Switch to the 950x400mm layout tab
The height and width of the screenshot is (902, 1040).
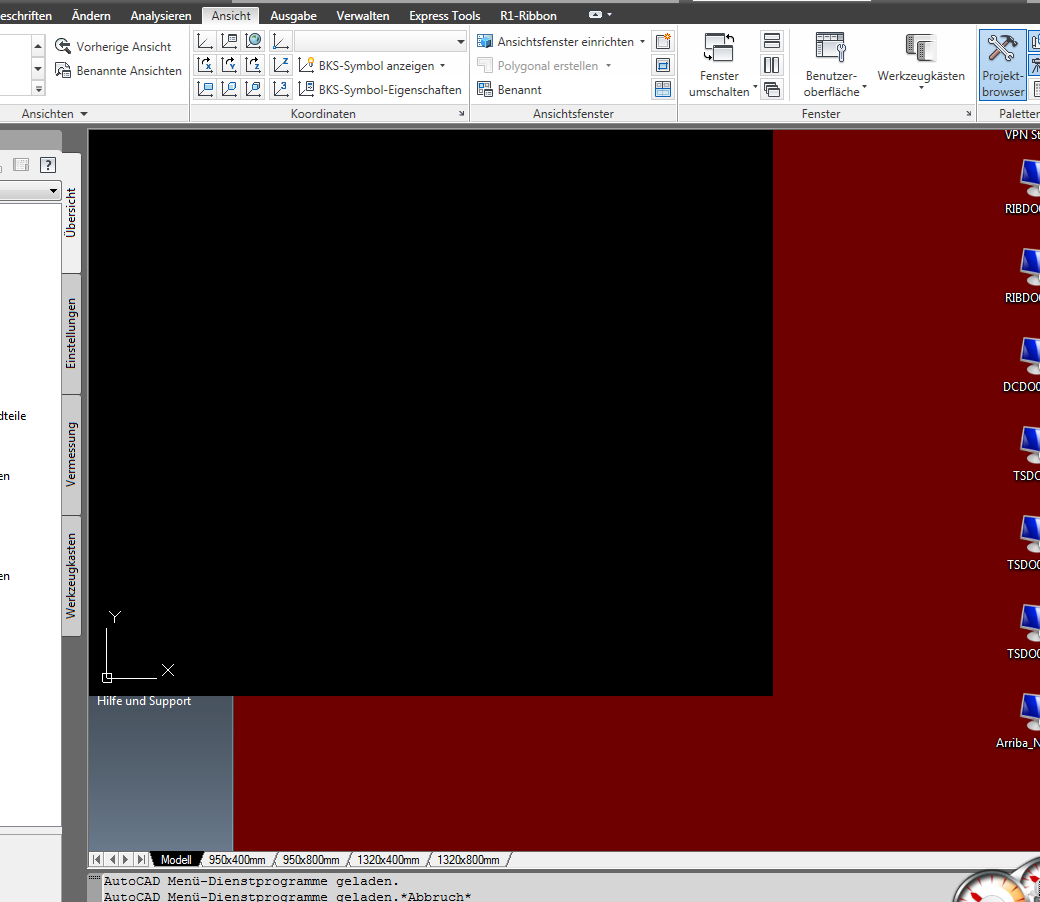pos(237,860)
